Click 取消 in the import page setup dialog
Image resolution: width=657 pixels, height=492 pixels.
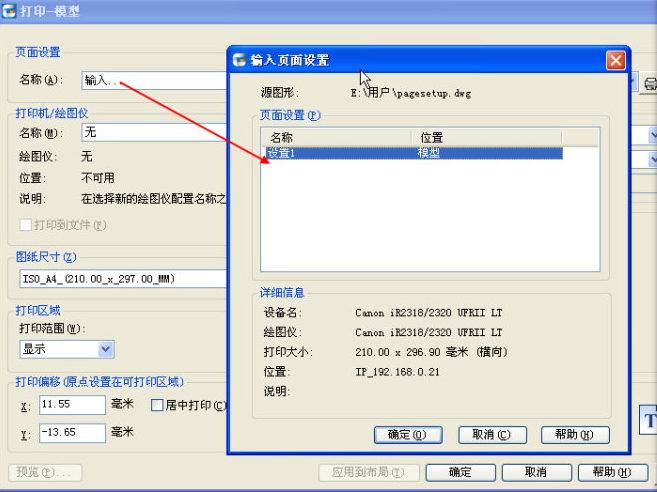tap(491, 435)
